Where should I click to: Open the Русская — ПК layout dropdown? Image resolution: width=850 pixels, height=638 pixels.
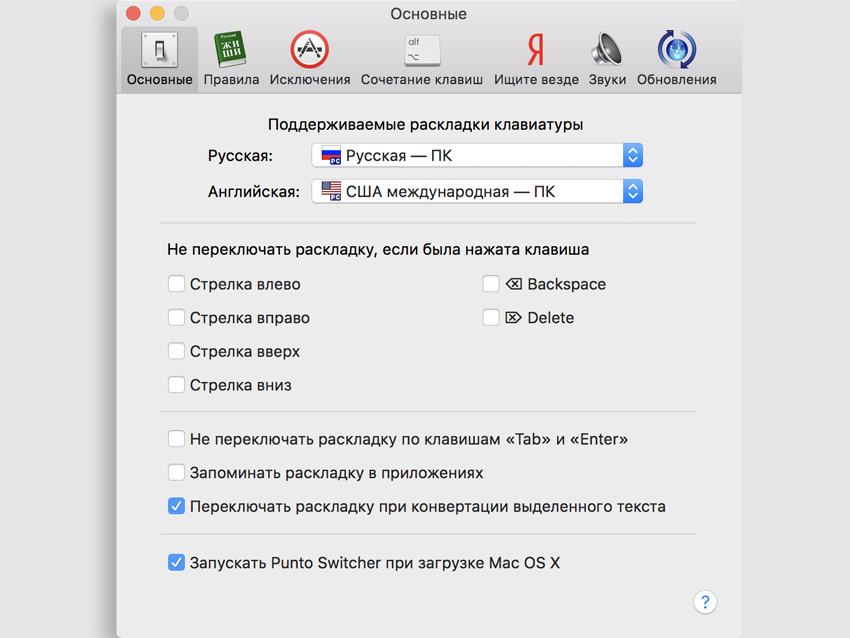click(477, 156)
